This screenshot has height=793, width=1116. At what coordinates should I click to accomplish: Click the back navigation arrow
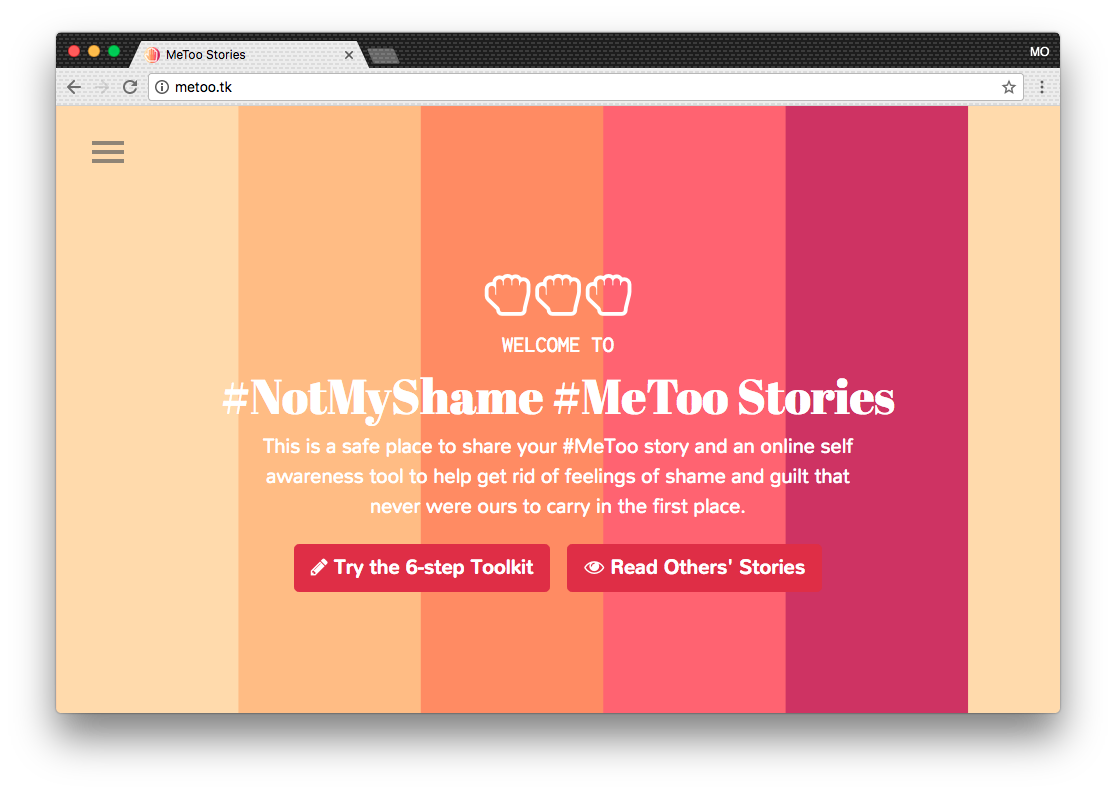pos(74,87)
